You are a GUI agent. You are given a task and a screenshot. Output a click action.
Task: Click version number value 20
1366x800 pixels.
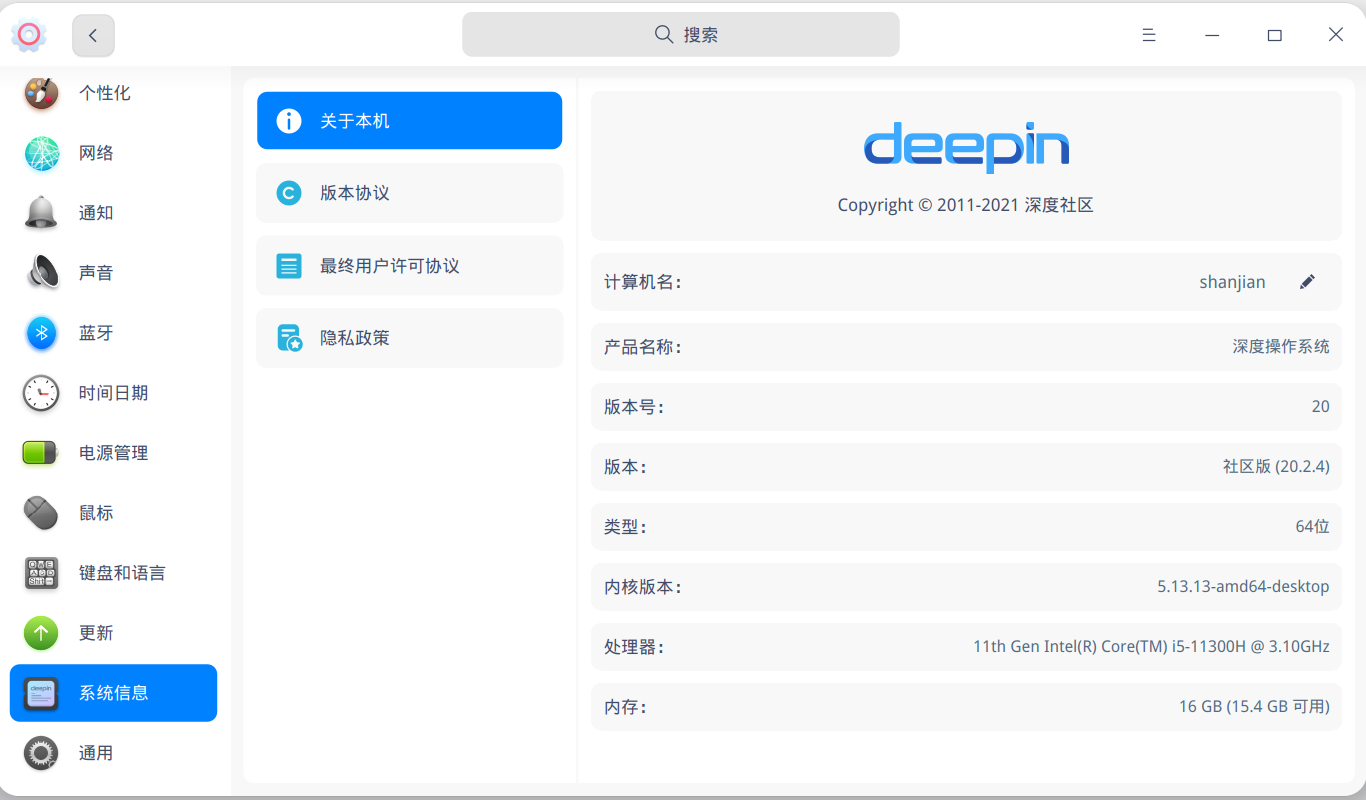(x=1321, y=406)
